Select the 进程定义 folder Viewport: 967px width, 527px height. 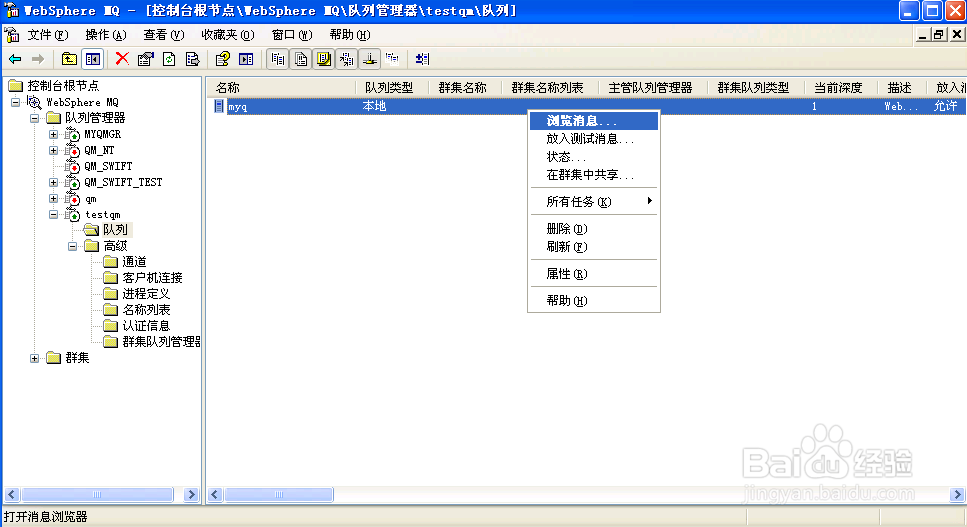pyautogui.click(x=146, y=294)
